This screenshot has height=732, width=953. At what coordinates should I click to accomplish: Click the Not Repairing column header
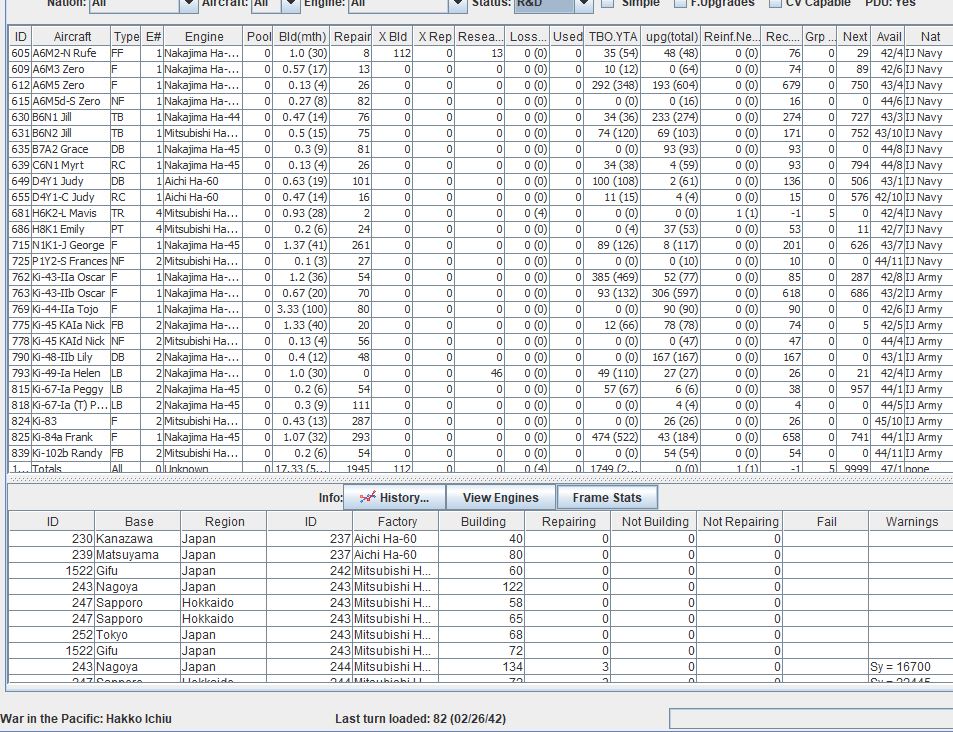pyautogui.click(x=740, y=522)
